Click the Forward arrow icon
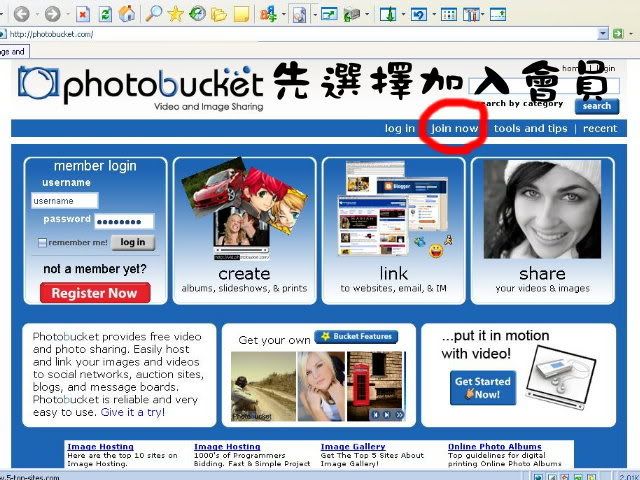Image resolution: width=640 pixels, height=480 pixels. point(52,14)
